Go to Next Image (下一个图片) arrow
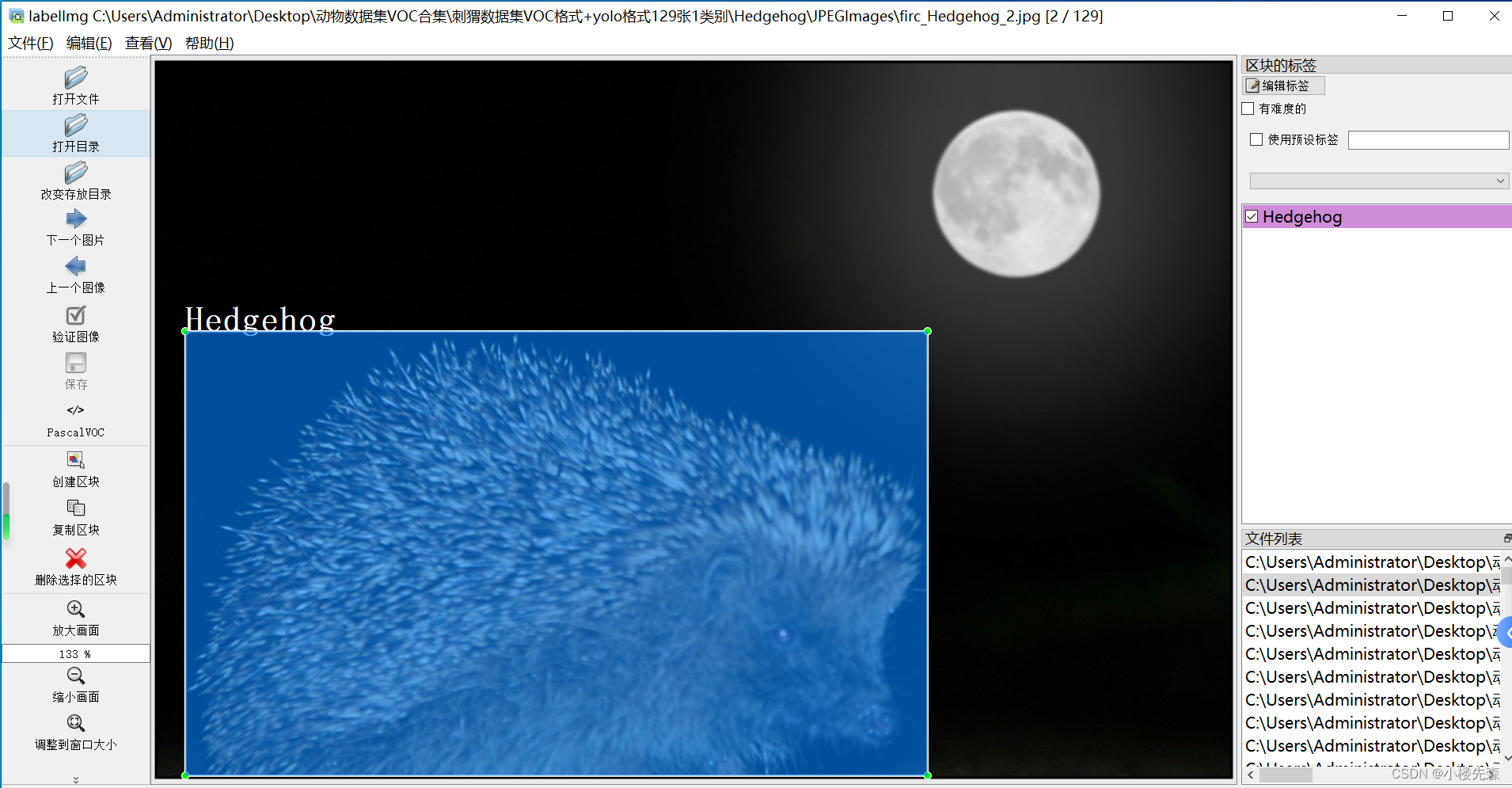This screenshot has width=1512, height=788. tap(76, 219)
